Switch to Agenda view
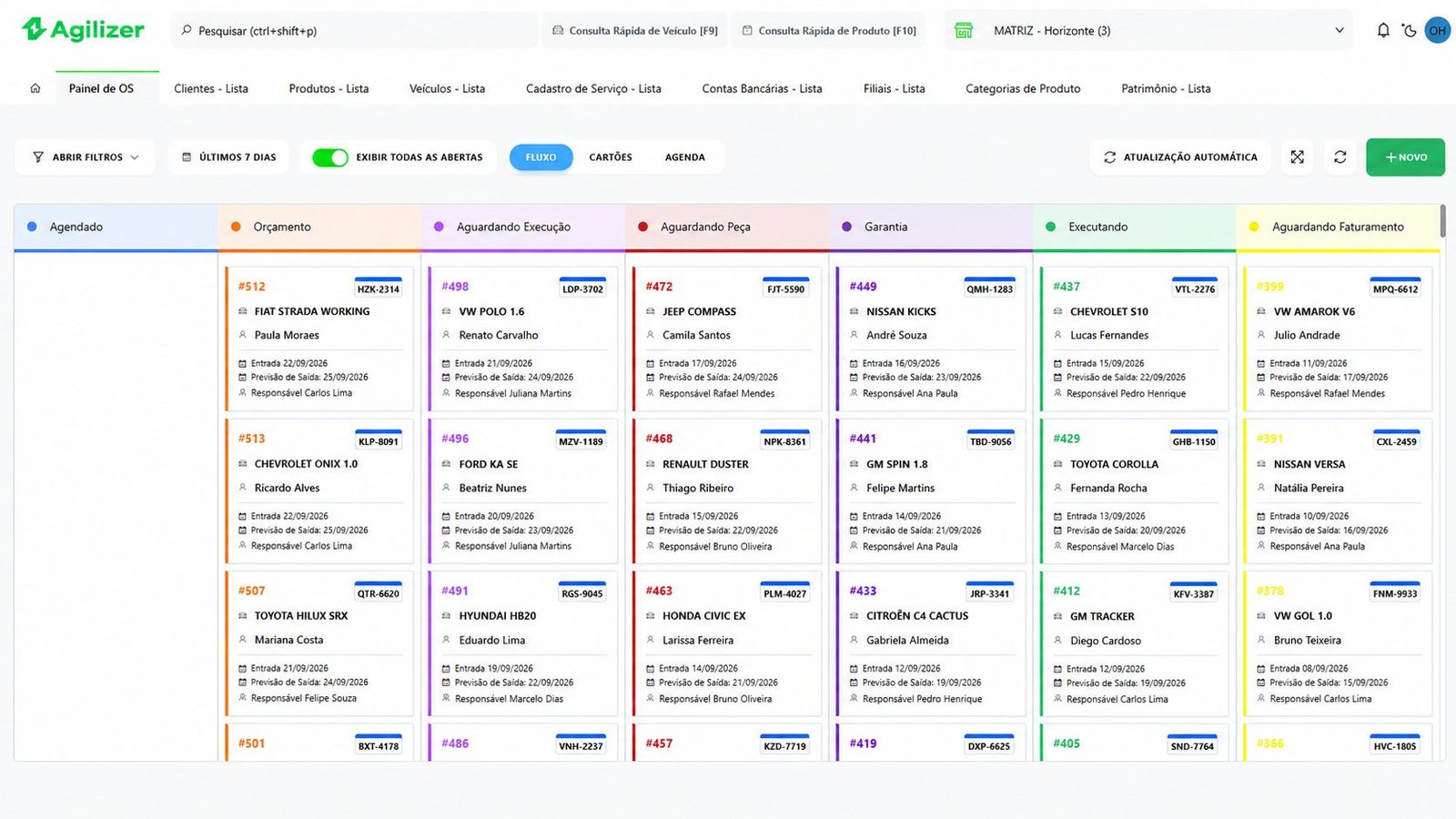 pos(685,157)
